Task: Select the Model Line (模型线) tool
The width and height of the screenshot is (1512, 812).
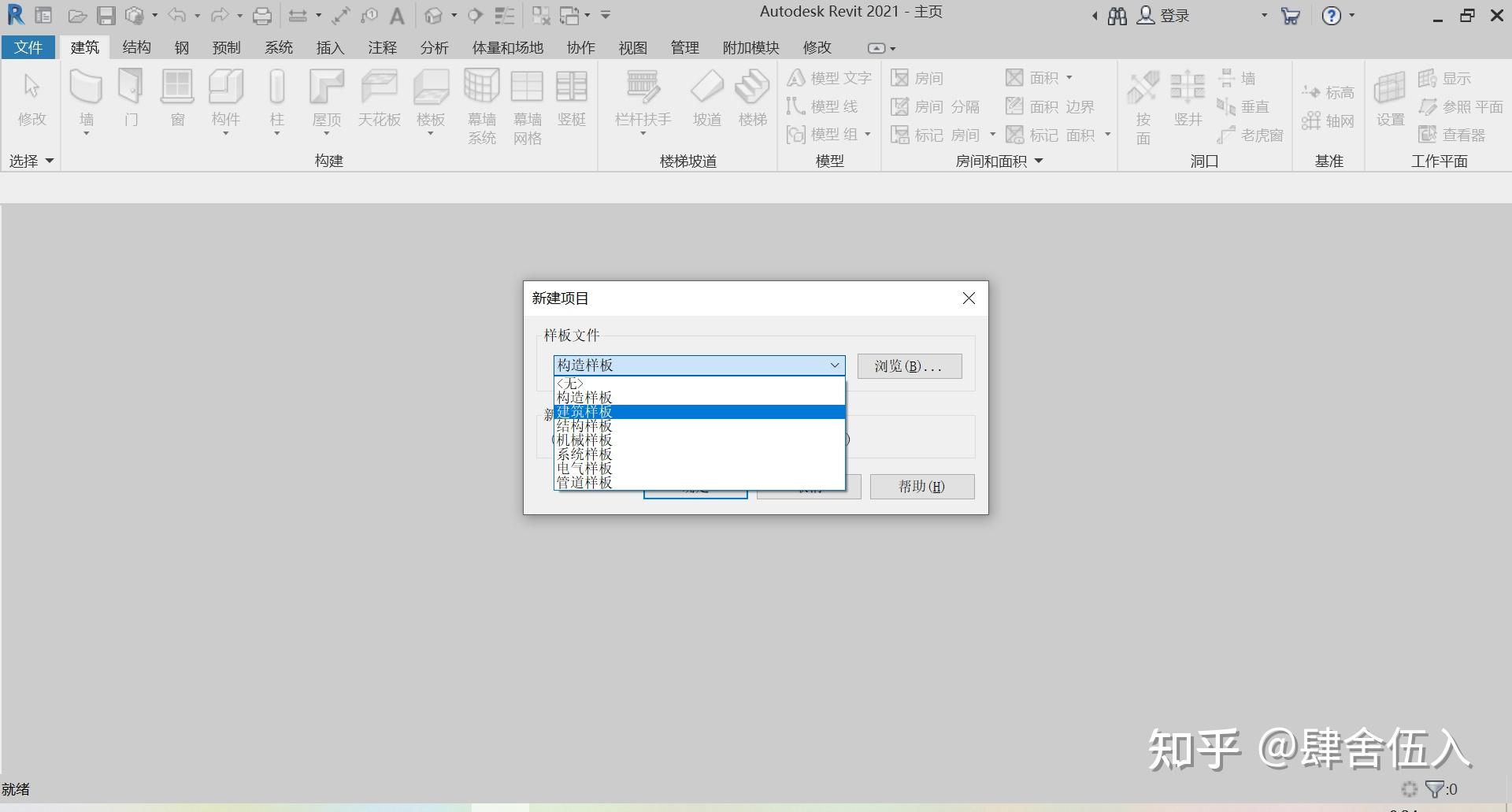Action: point(821,106)
